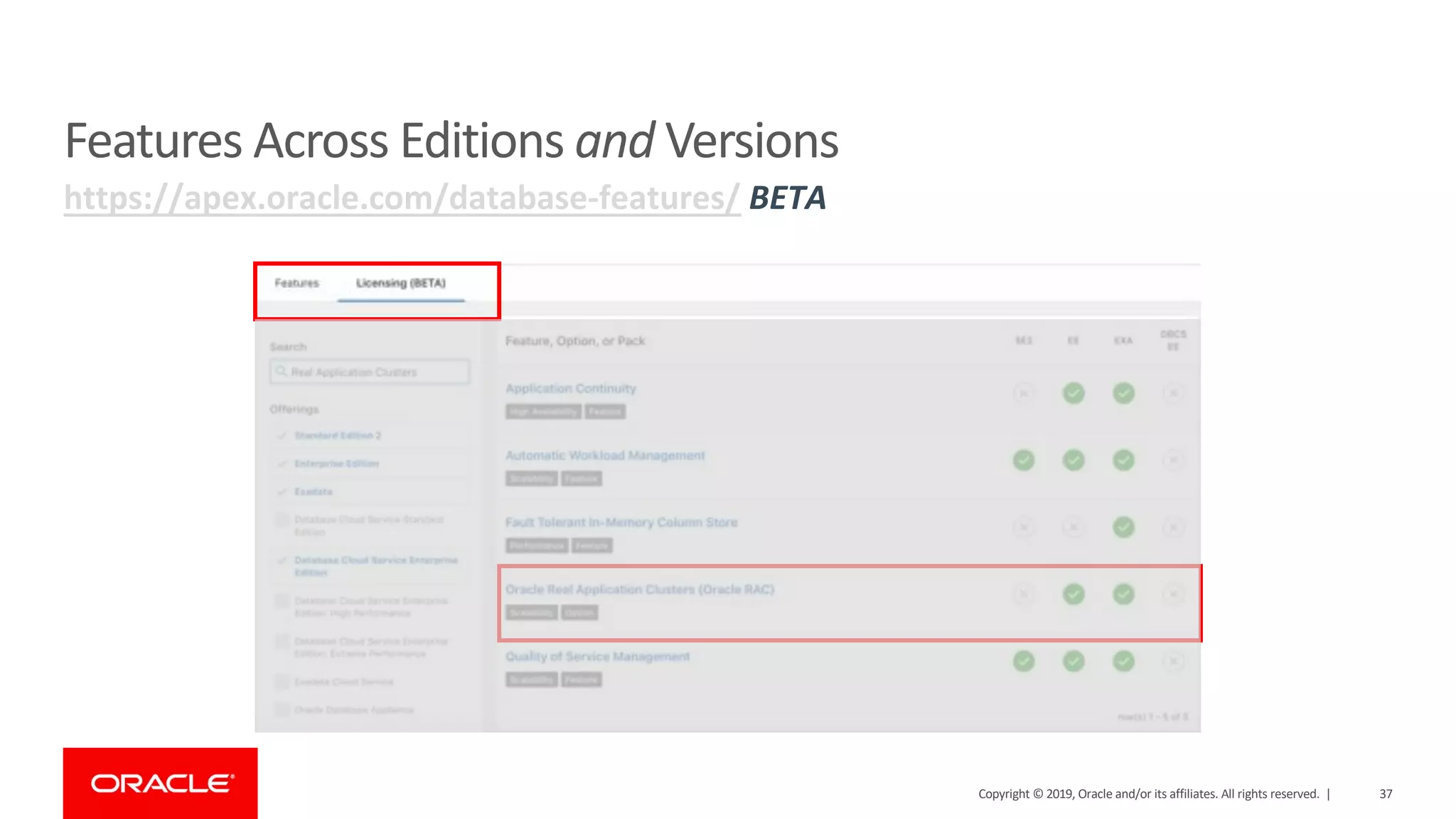Check Database Cloud Service Enterprise Edition Extreme Performance
1456x819 pixels.
(x=282, y=642)
